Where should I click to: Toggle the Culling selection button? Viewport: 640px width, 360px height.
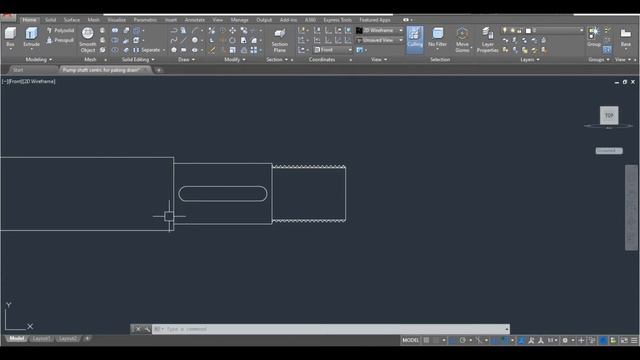click(x=415, y=40)
